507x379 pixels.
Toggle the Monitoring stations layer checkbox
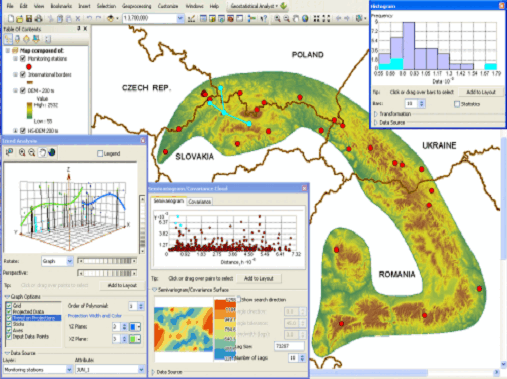23,59
